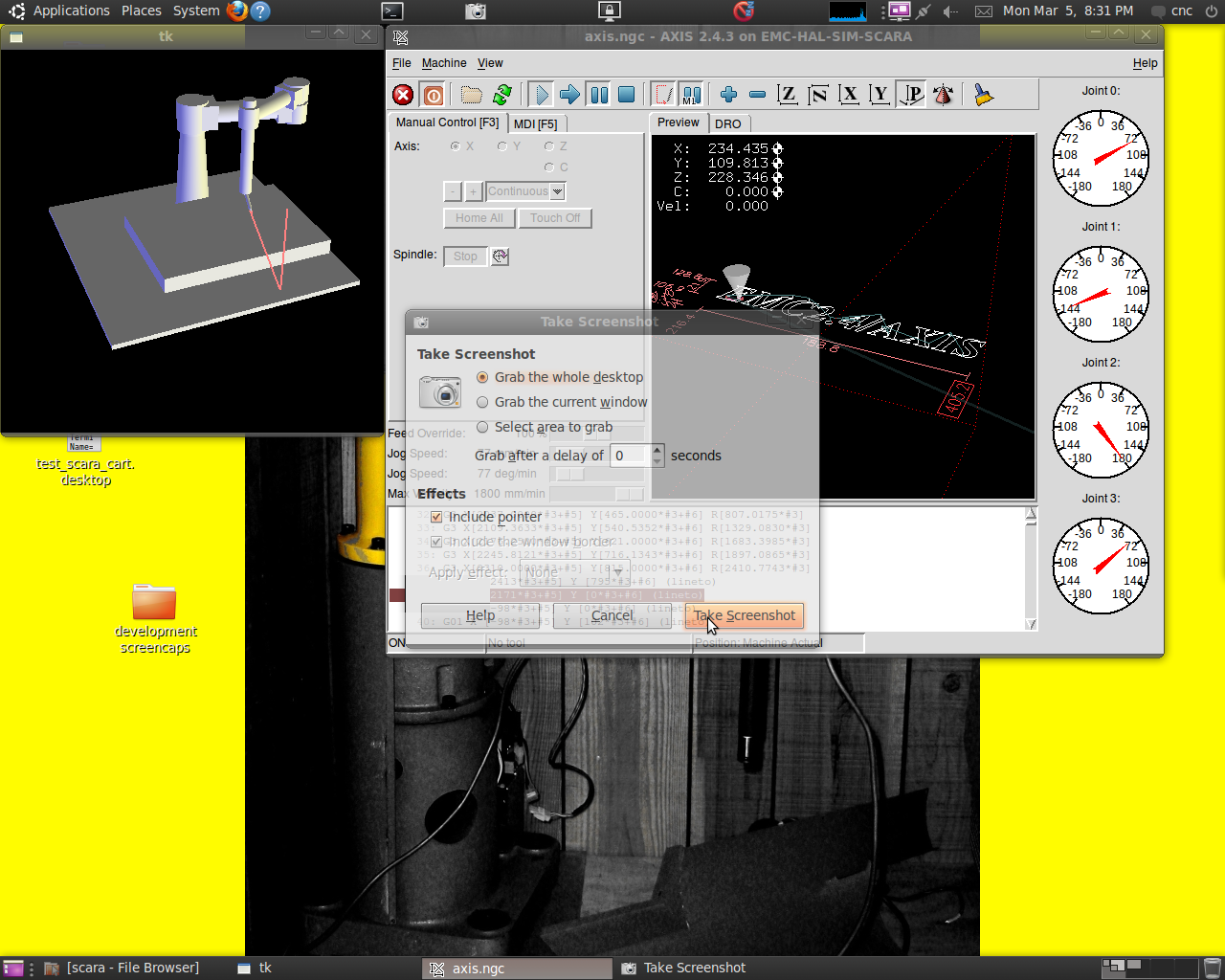
Task: Toggle block delete skip-lines icon
Action: tap(663, 95)
